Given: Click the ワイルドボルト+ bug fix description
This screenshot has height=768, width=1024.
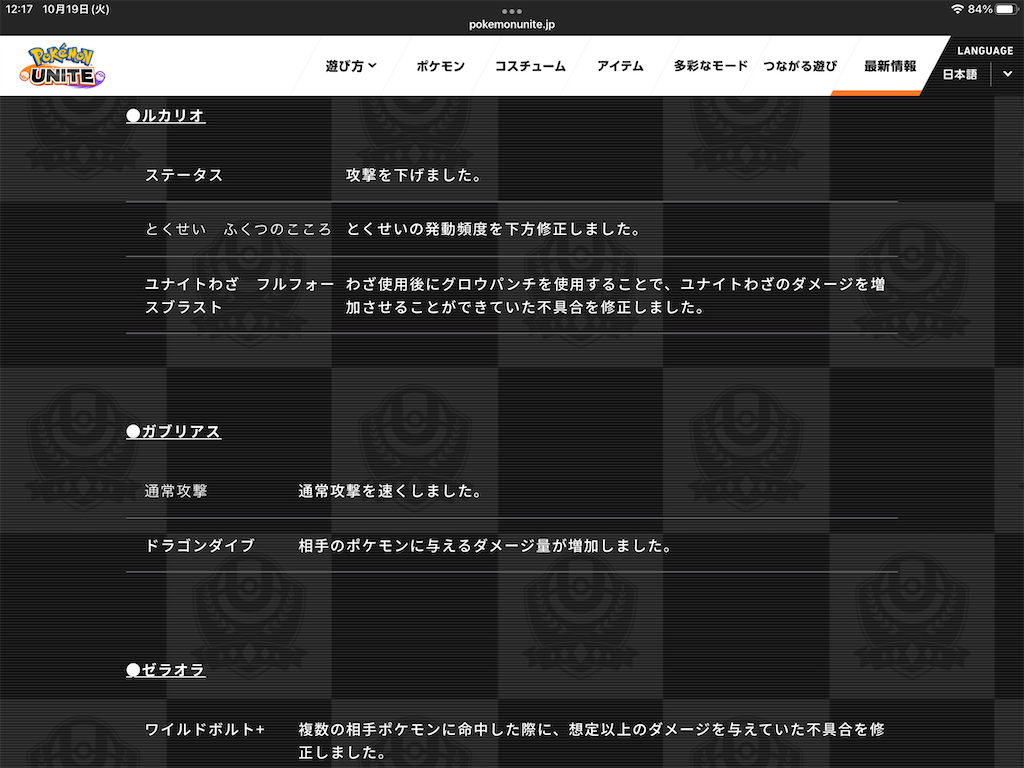Looking at the screenshot, I should (x=592, y=741).
